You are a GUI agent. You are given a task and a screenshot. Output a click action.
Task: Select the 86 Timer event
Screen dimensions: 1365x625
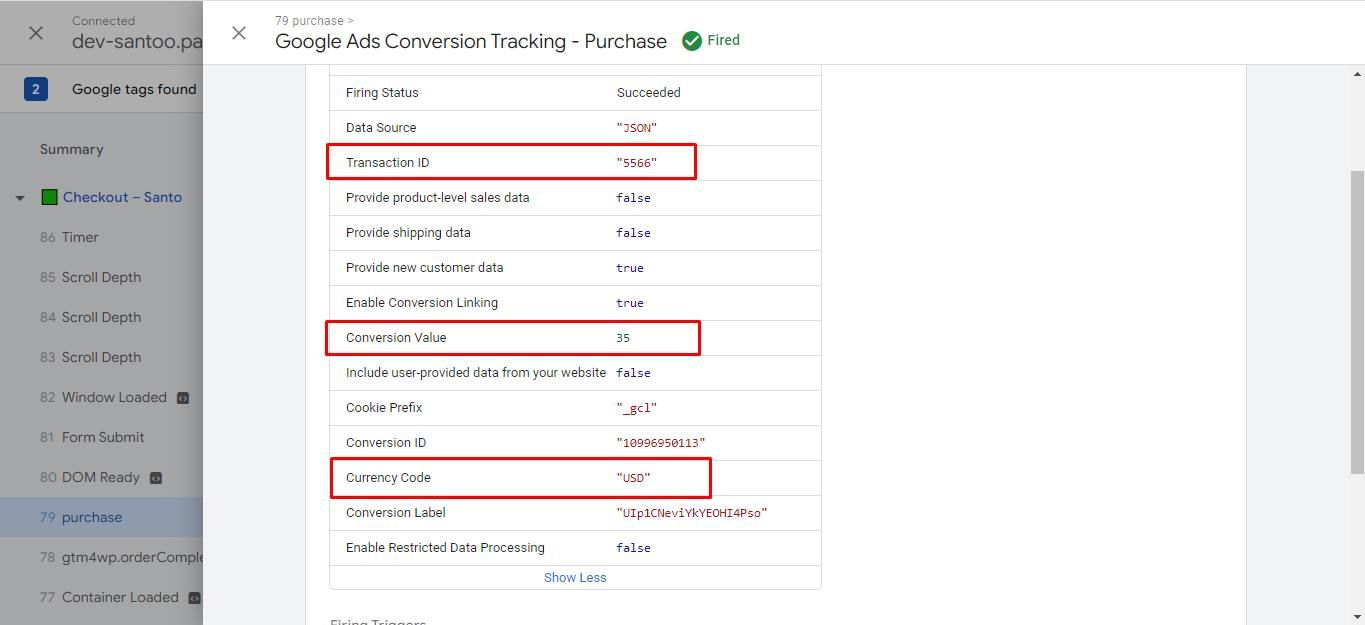[80, 237]
